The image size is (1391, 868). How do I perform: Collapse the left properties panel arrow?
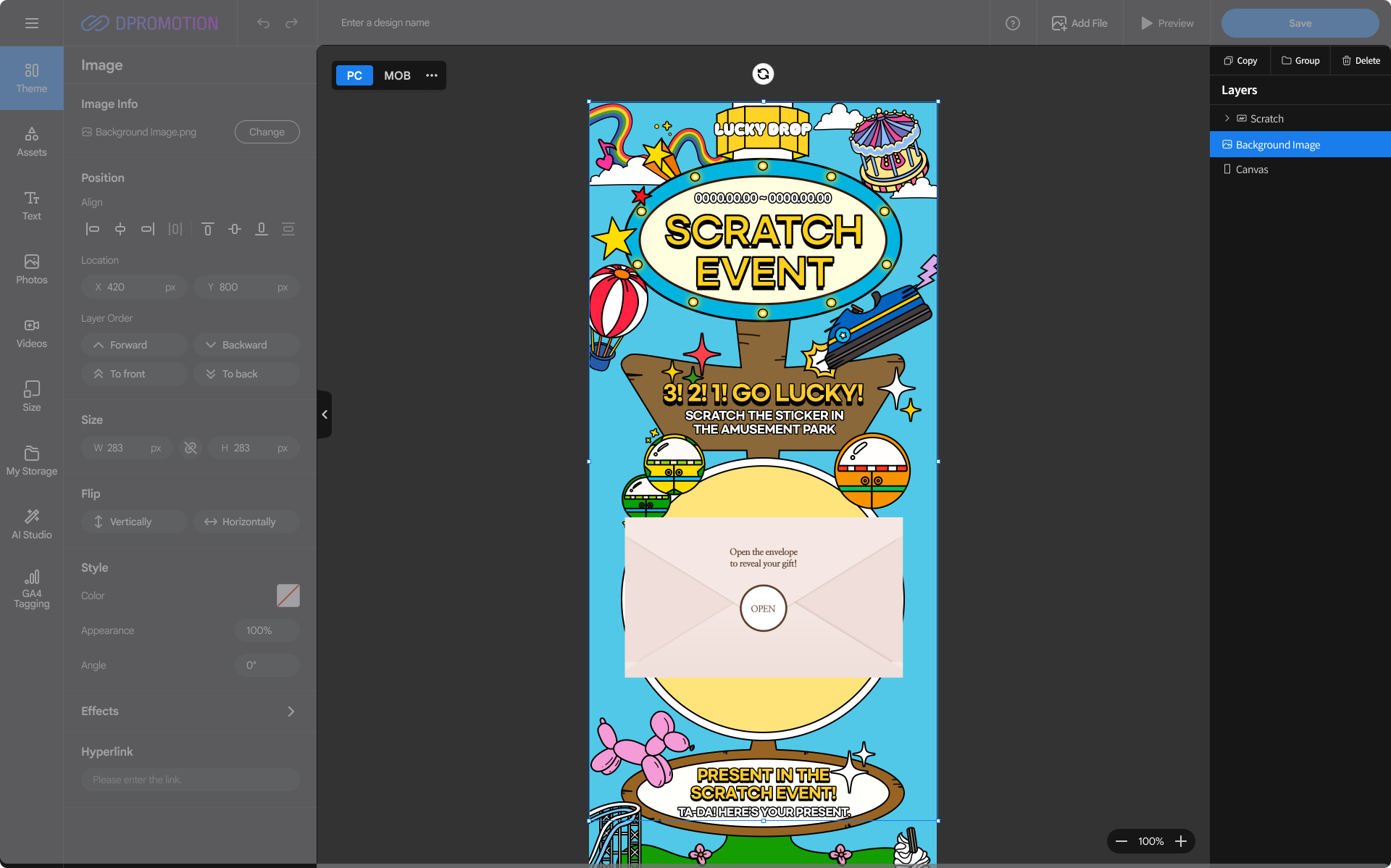pyautogui.click(x=325, y=414)
